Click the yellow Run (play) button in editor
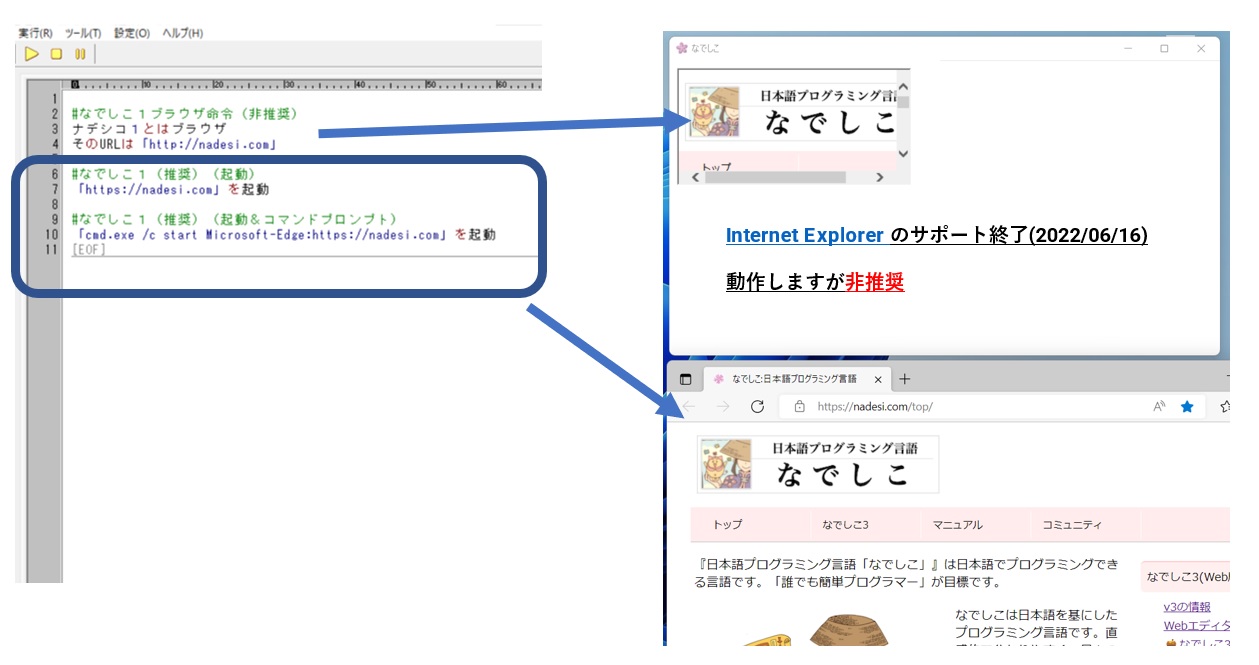Screen dimensions: 1259x665 click(x=32, y=54)
